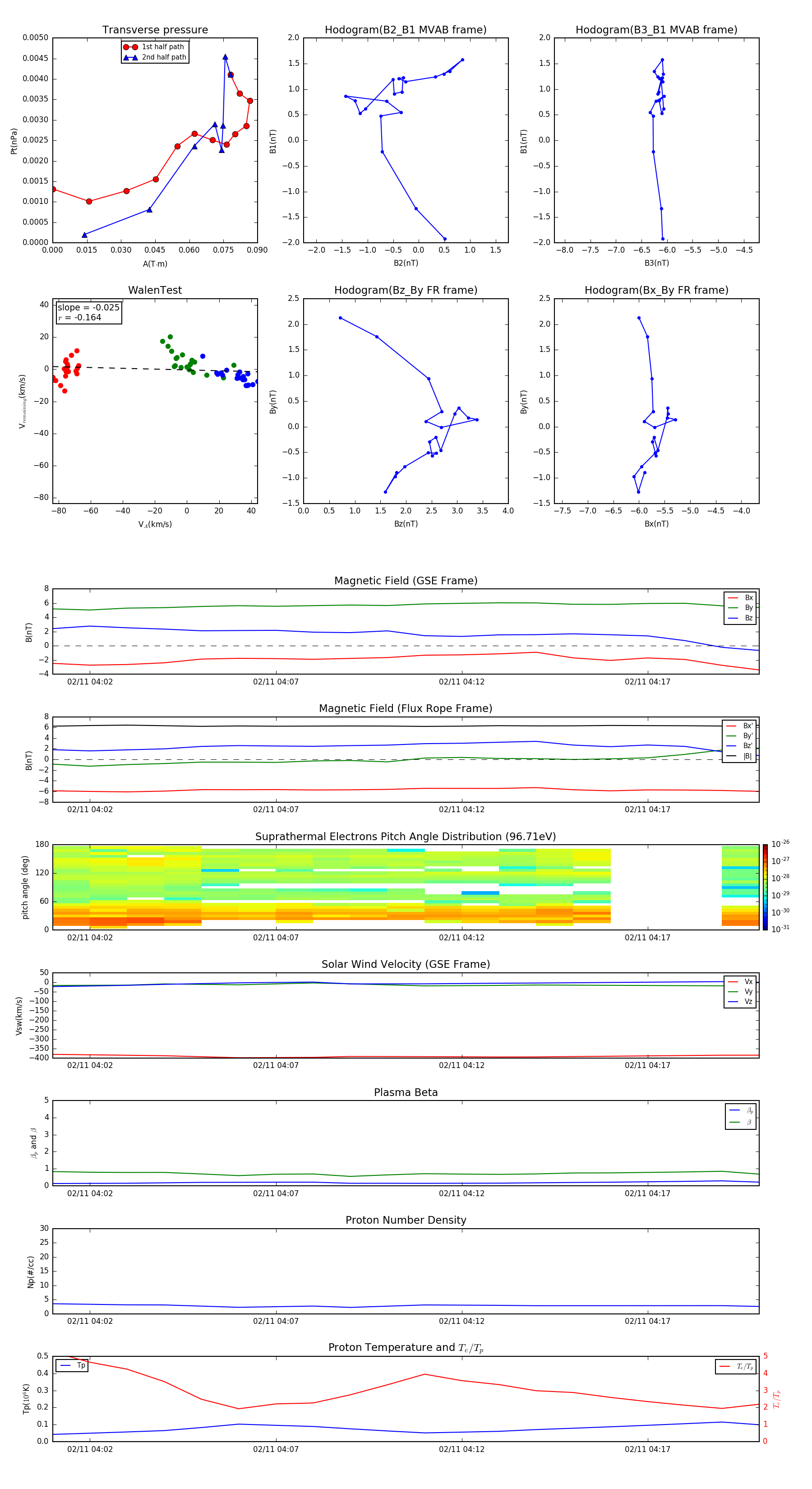Viewport: 812px width, 1489px height.
Task: Click the By legend entry in GSE panel
Action: (x=740, y=607)
